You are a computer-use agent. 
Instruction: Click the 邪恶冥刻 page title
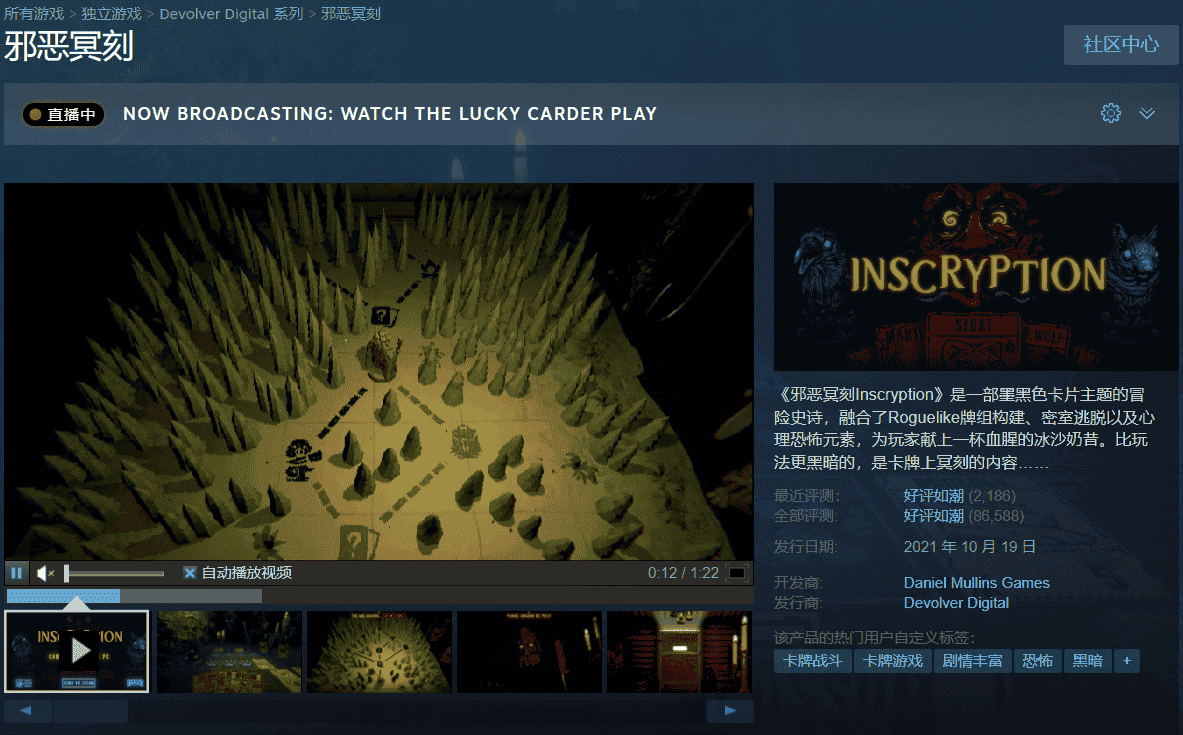69,46
